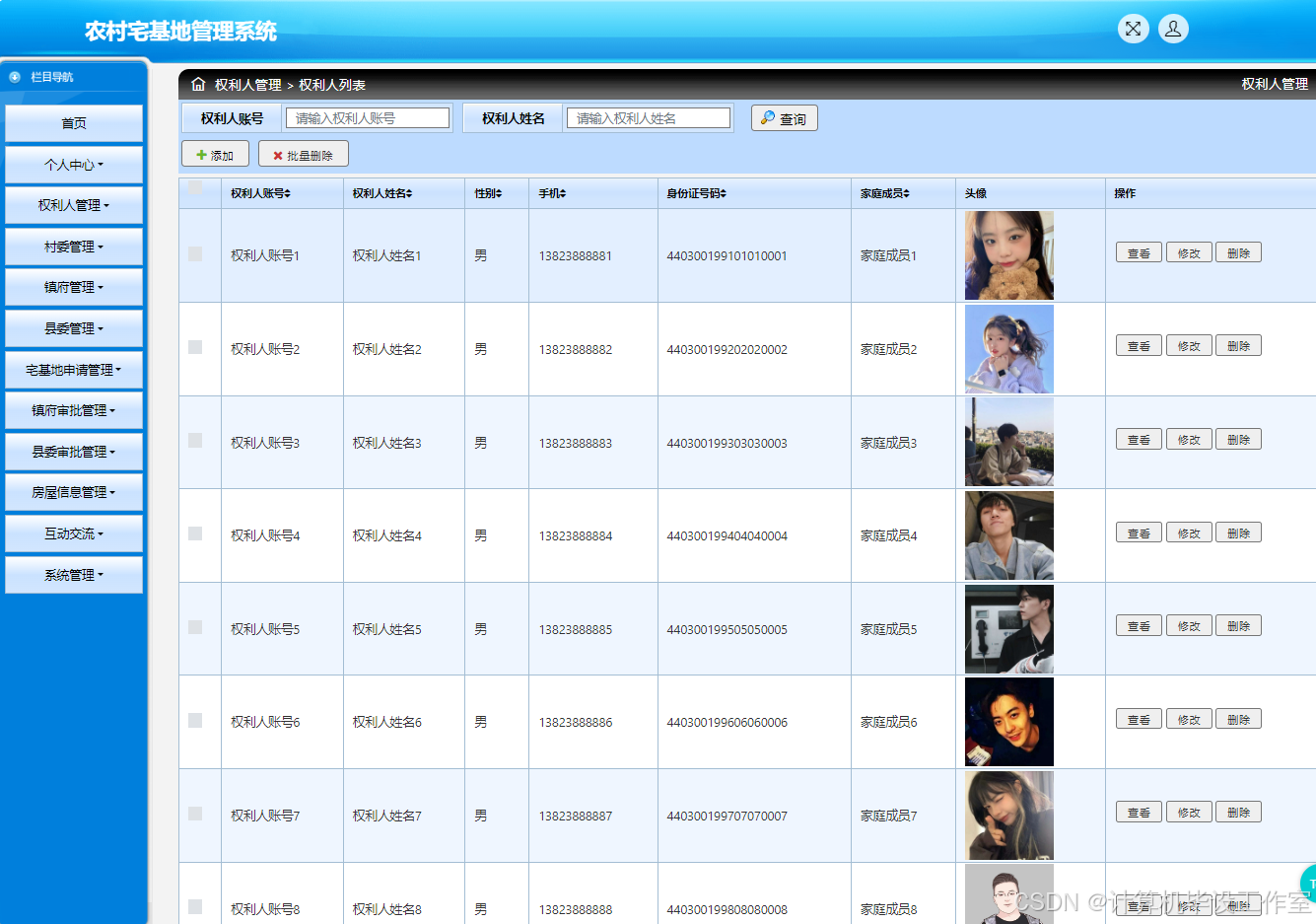
Task: Open the 首页 sidebar item
Action: tap(74, 123)
